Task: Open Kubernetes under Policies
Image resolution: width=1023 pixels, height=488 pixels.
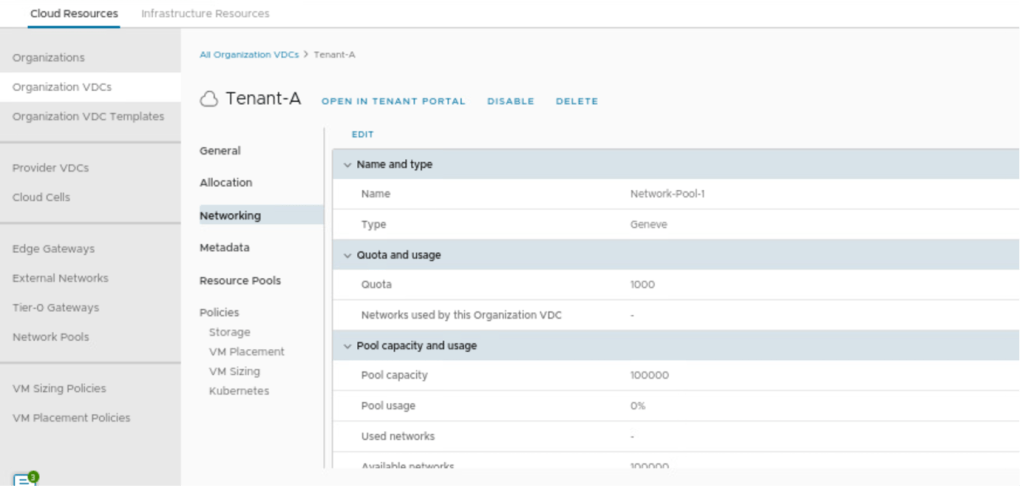Action: click(x=239, y=391)
